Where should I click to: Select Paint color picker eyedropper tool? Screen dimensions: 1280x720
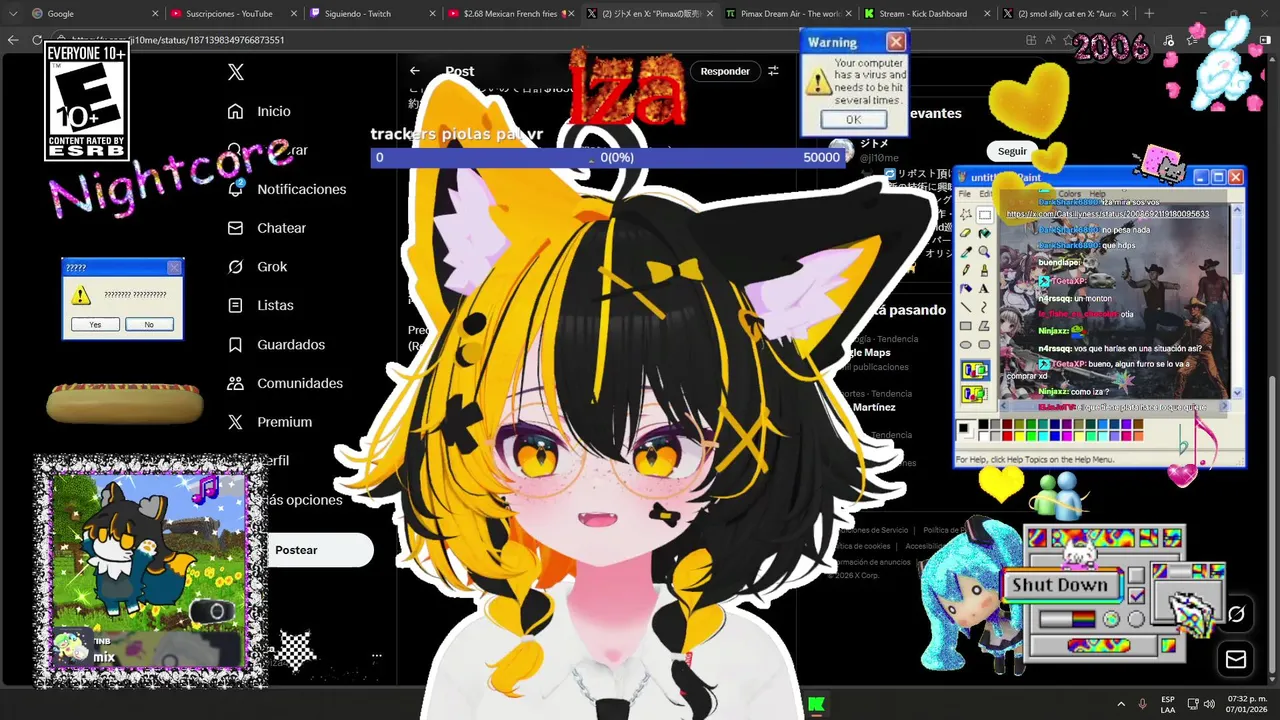tap(966, 252)
